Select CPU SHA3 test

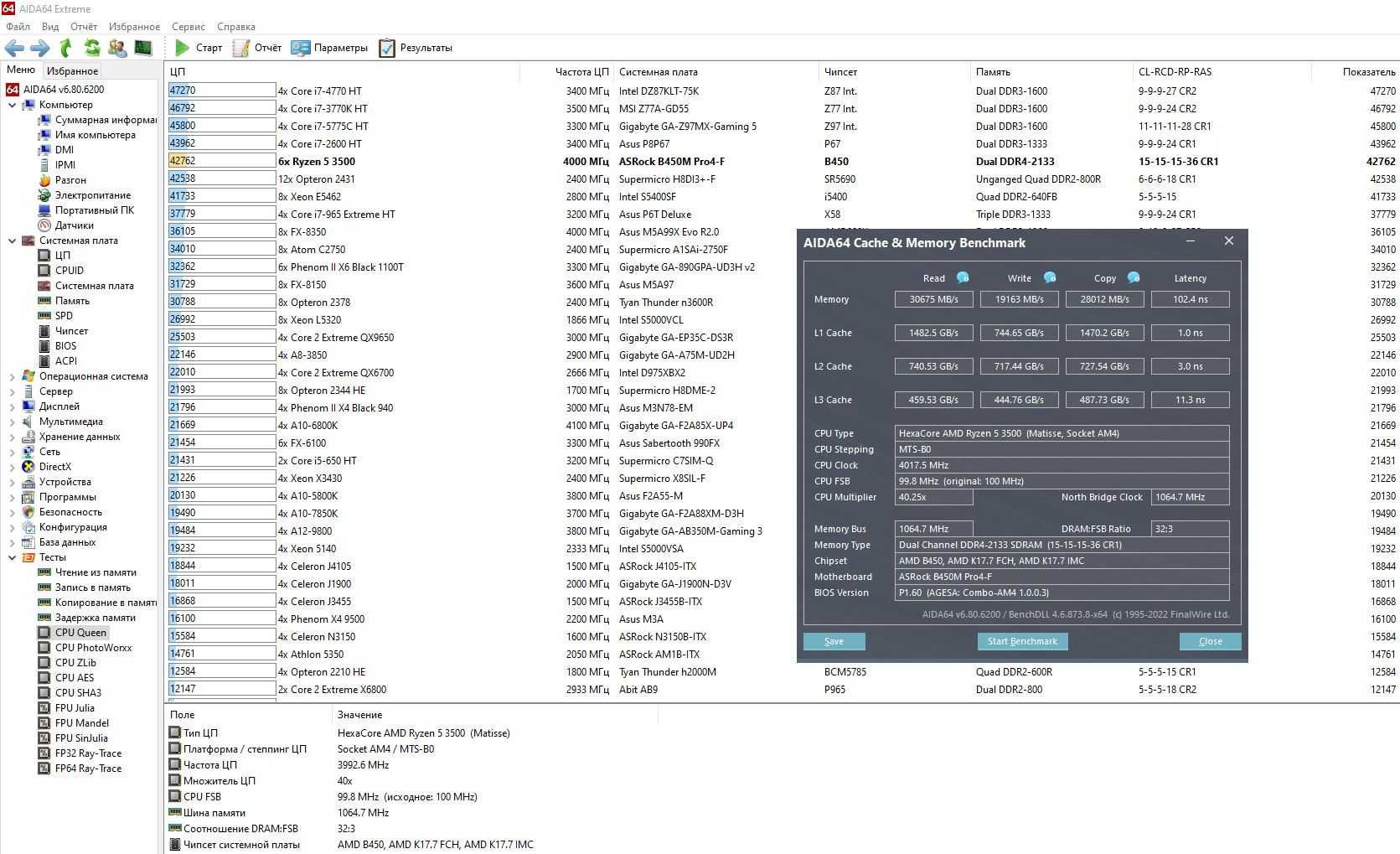coord(70,693)
